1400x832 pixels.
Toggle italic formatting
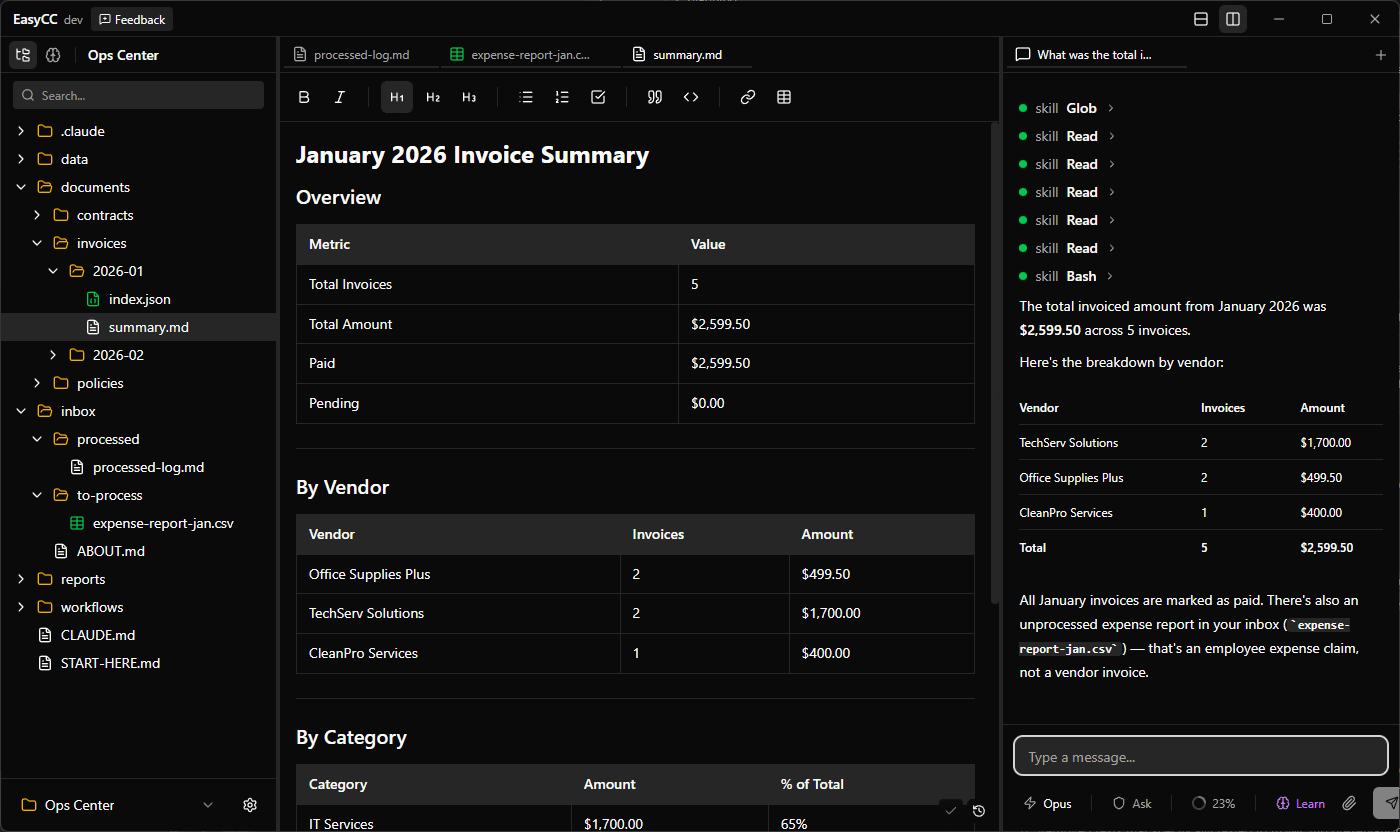point(339,97)
